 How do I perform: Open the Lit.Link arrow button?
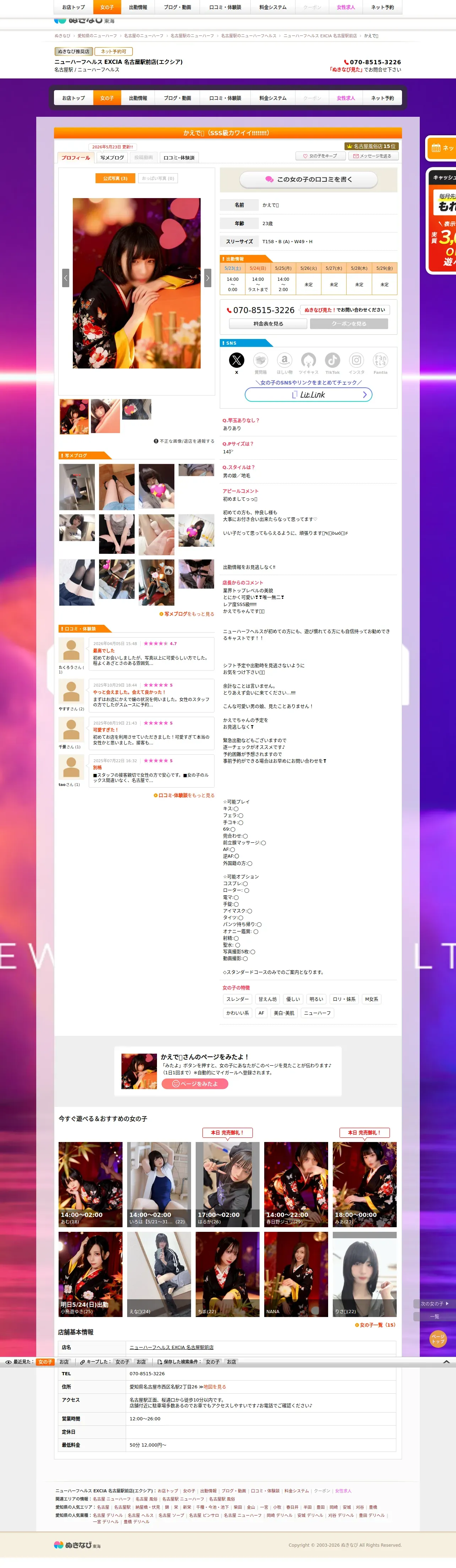coord(308,394)
